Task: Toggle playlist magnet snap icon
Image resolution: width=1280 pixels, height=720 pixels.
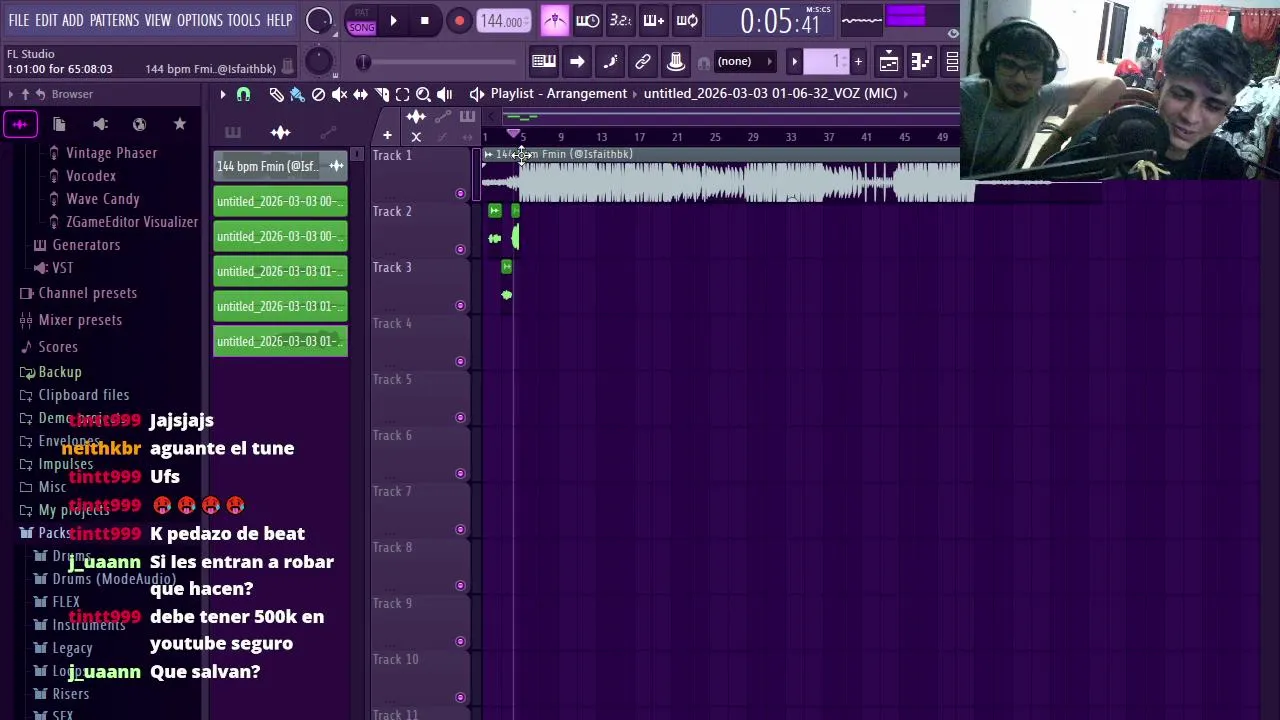Action: point(243,94)
